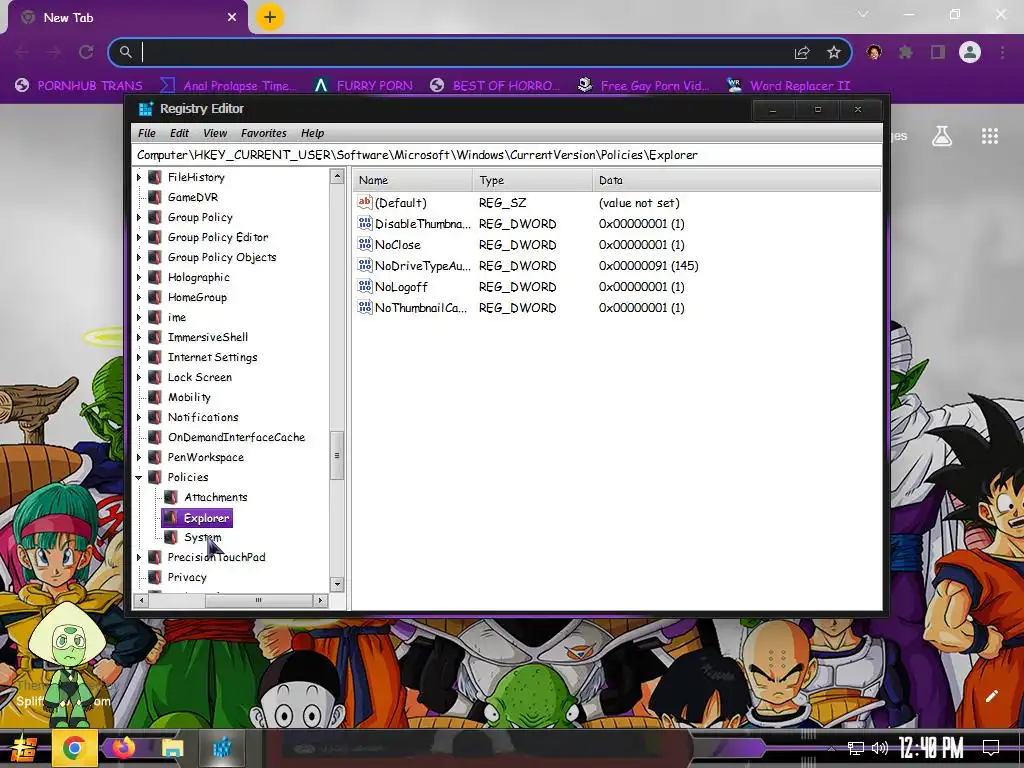Expand the Holographic registry key

[139, 278]
